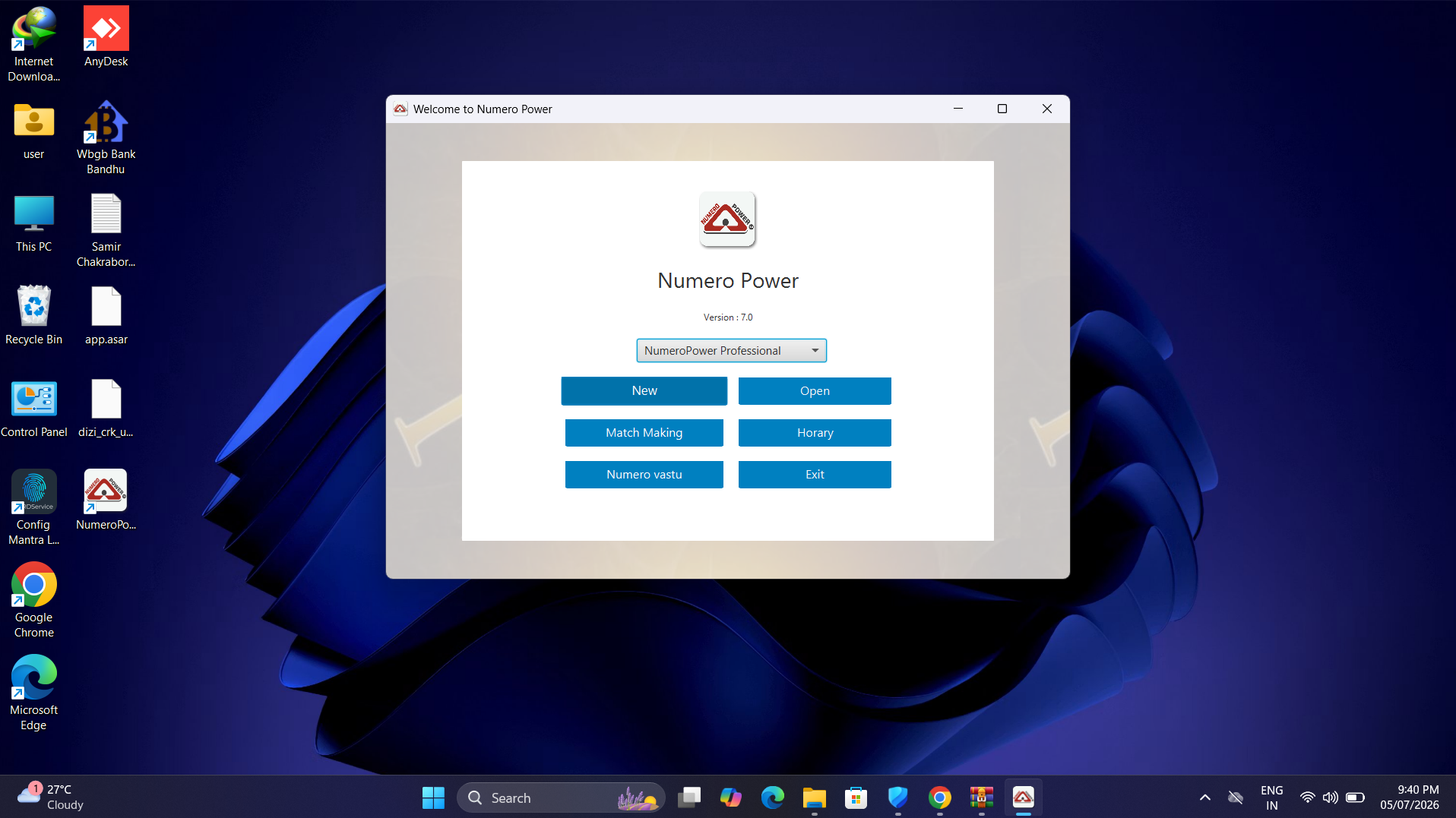Open Task View from taskbar
Image resolution: width=1456 pixels, height=818 pixels.
689,797
